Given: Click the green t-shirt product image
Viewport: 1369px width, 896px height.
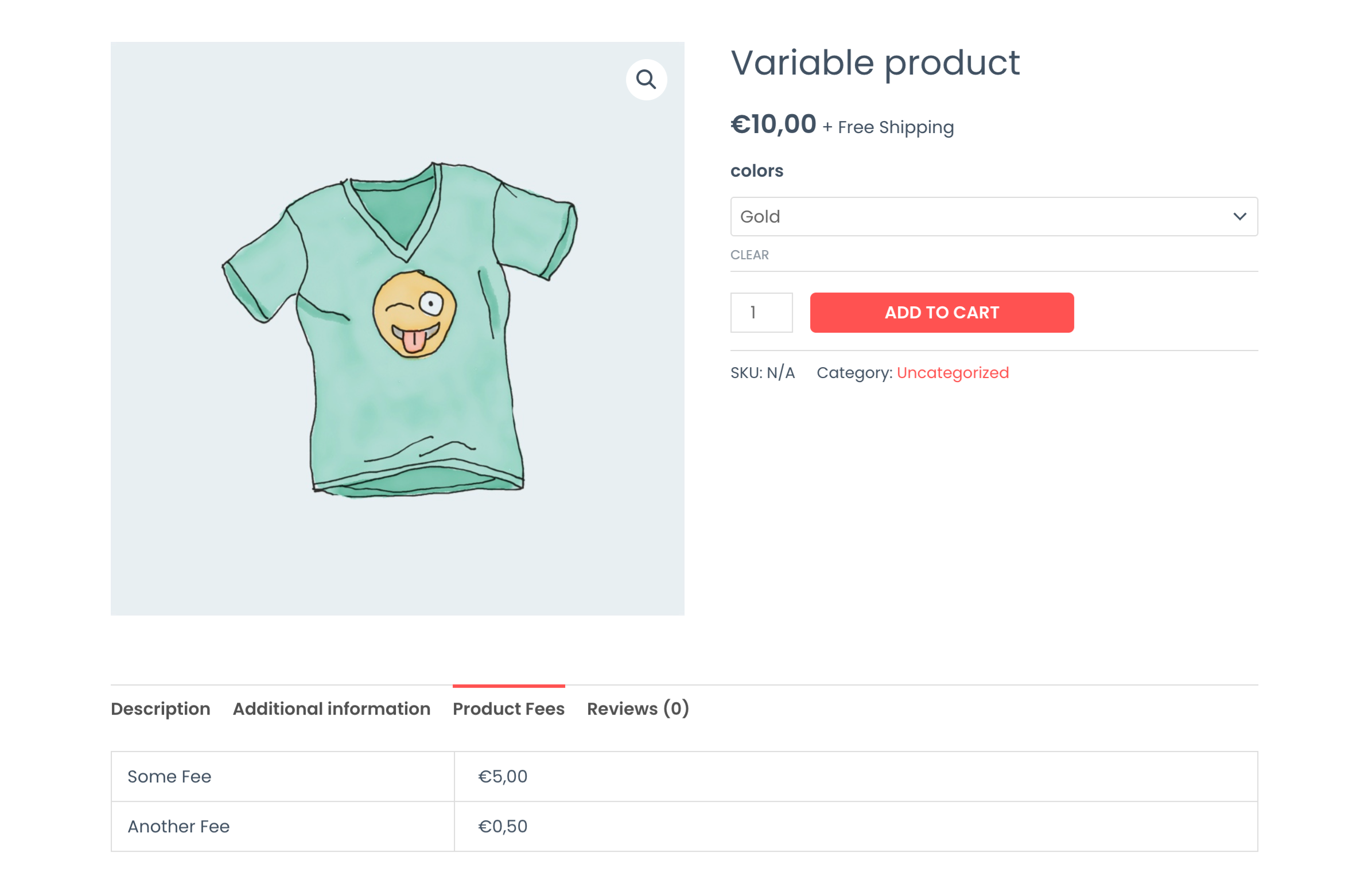Looking at the screenshot, I should [400, 329].
